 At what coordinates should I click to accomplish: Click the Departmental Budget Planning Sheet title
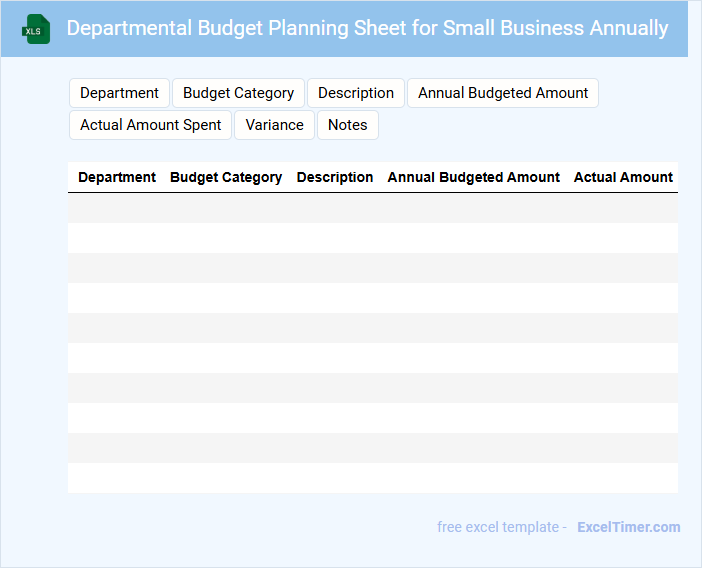pyautogui.click(x=367, y=28)
